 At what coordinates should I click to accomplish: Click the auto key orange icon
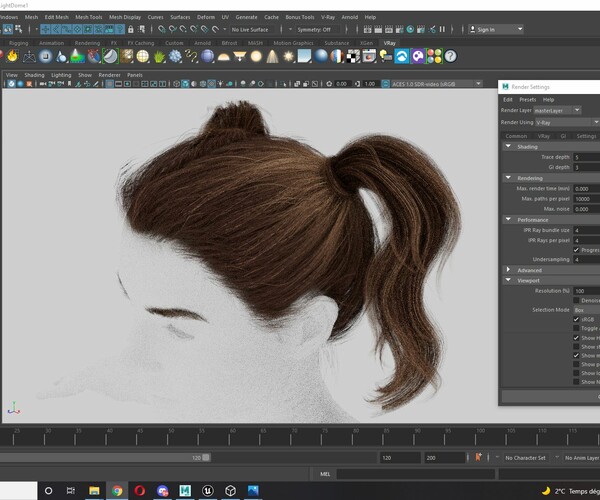(478, 457)
